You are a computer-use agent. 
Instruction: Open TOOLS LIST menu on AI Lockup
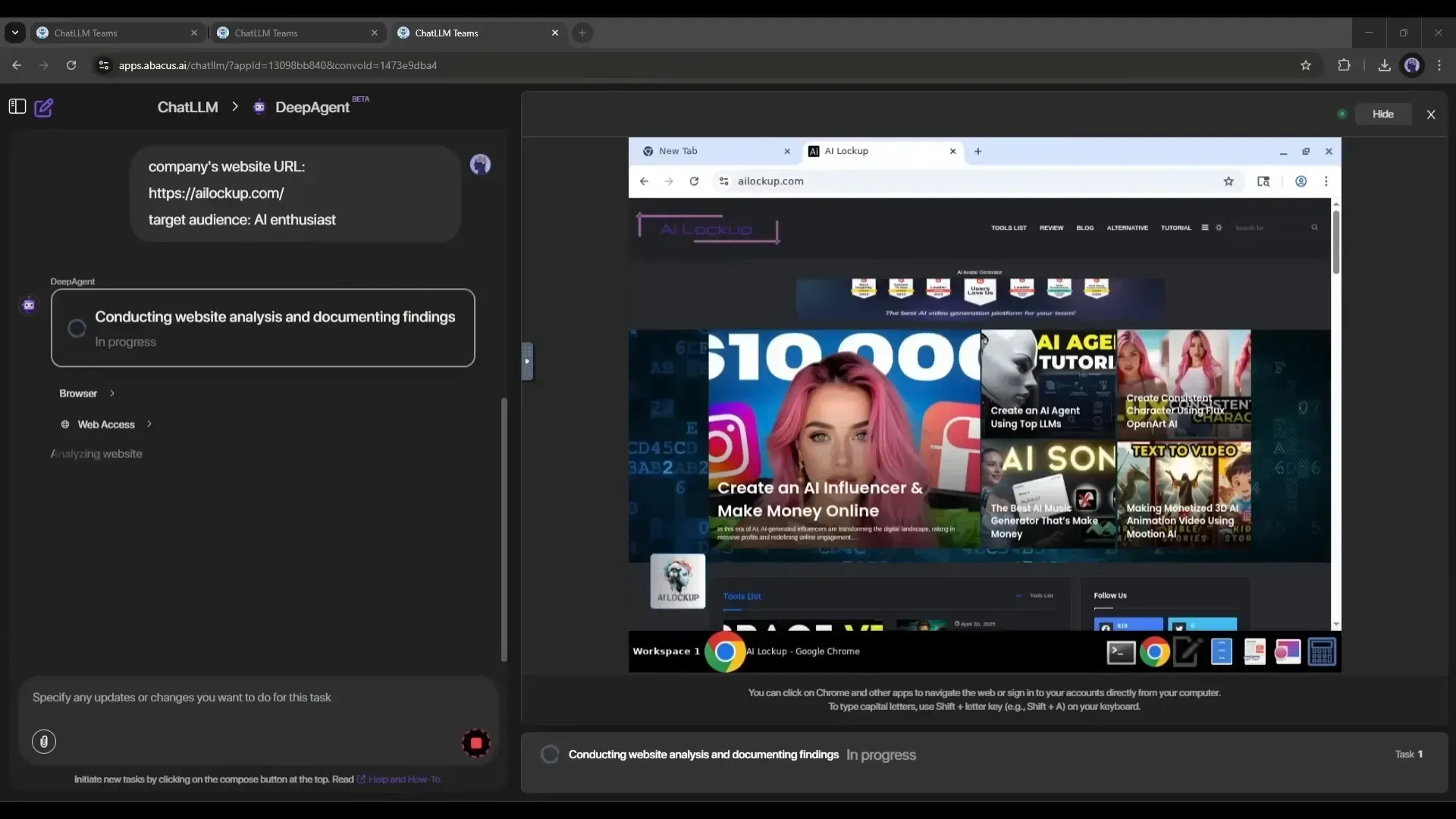tap(1009, 227)
